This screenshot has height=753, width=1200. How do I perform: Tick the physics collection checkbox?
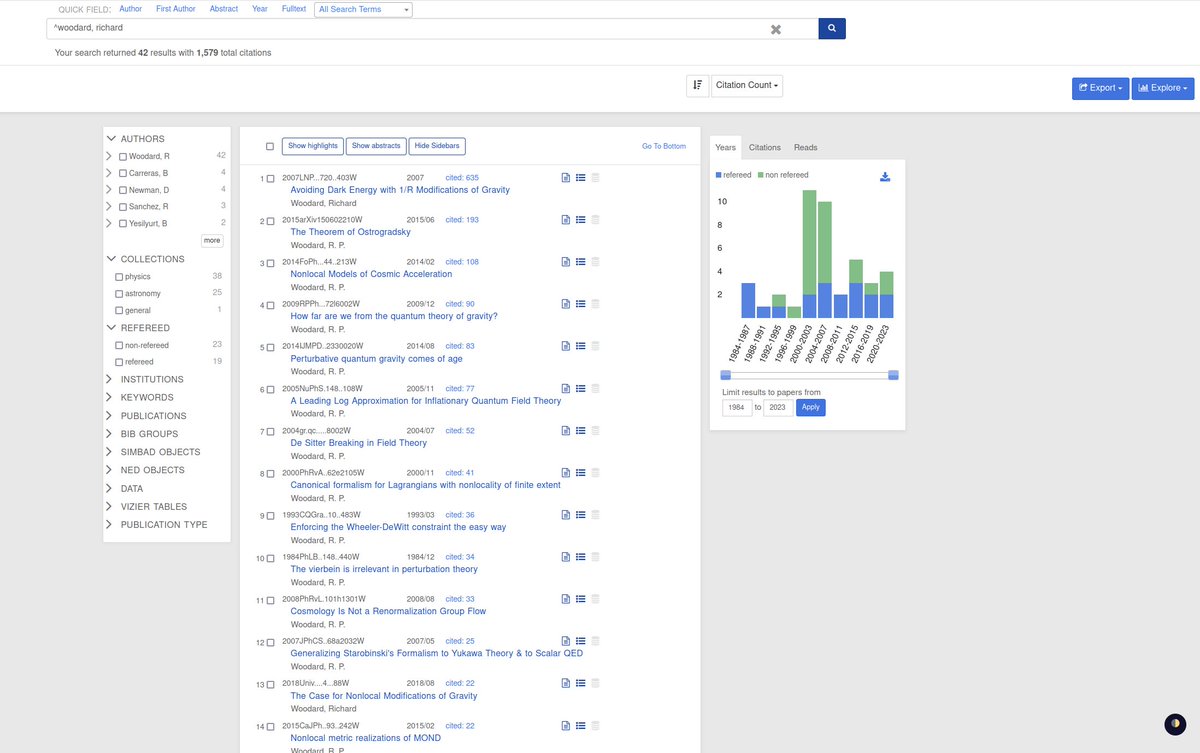click(120, 277)
